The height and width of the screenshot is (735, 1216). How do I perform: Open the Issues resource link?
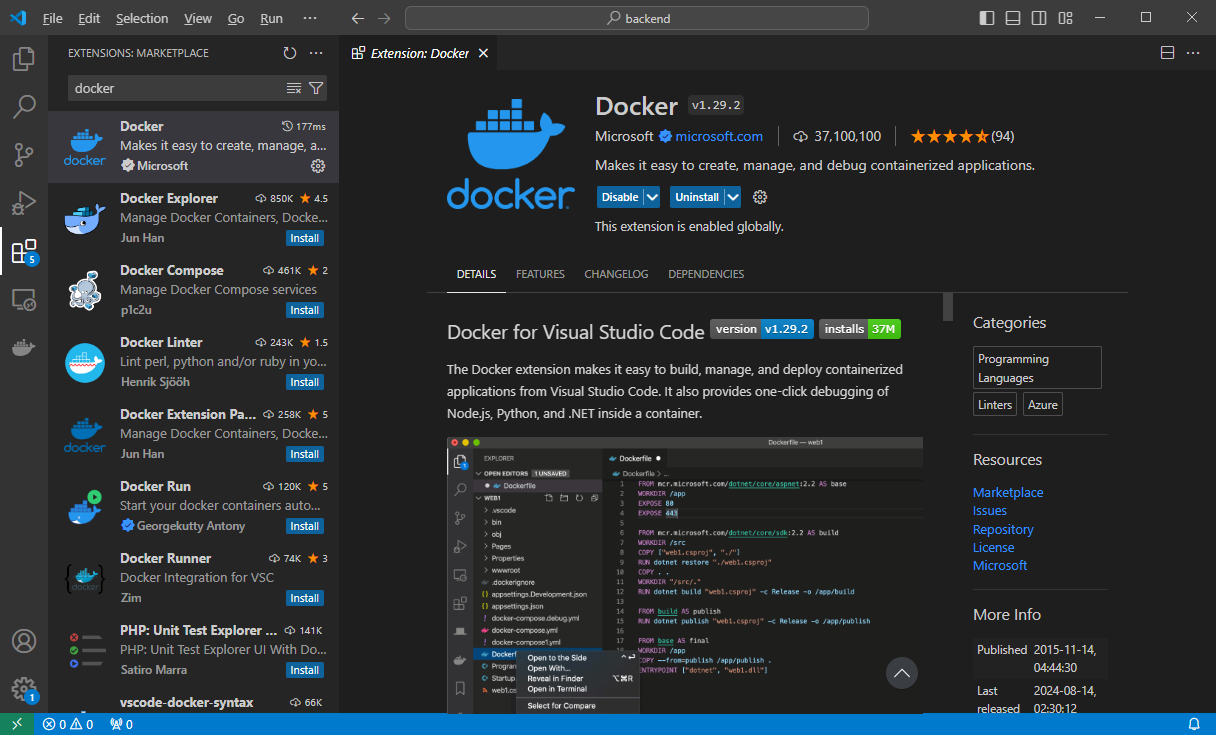990,510
